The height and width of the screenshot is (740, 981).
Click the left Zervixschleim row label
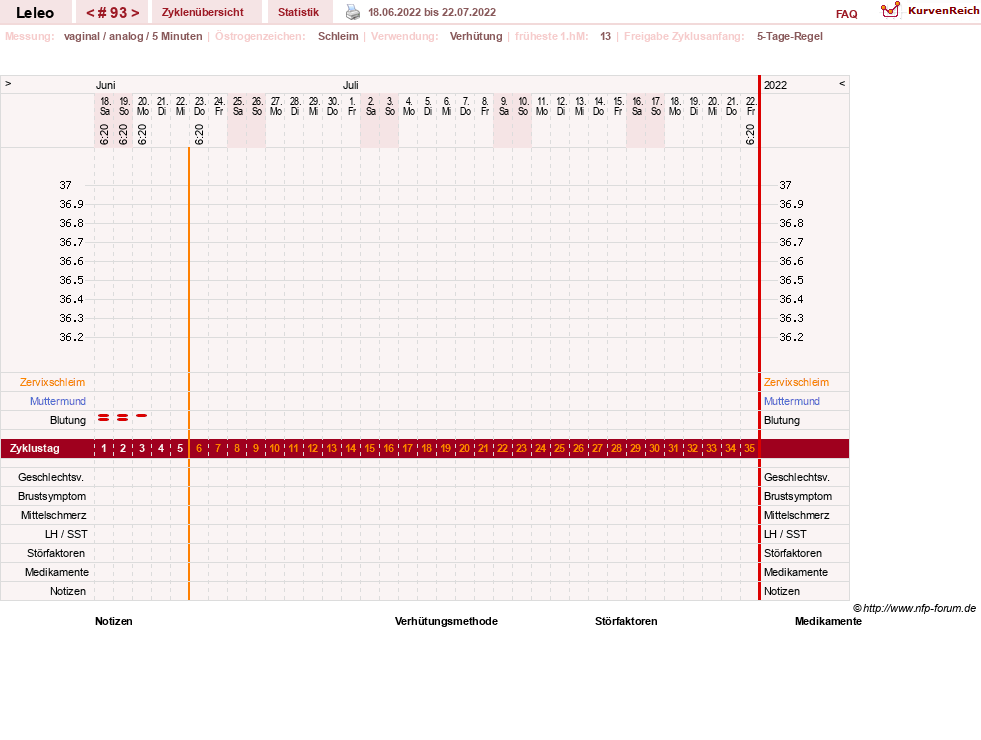tap(53, 382)
